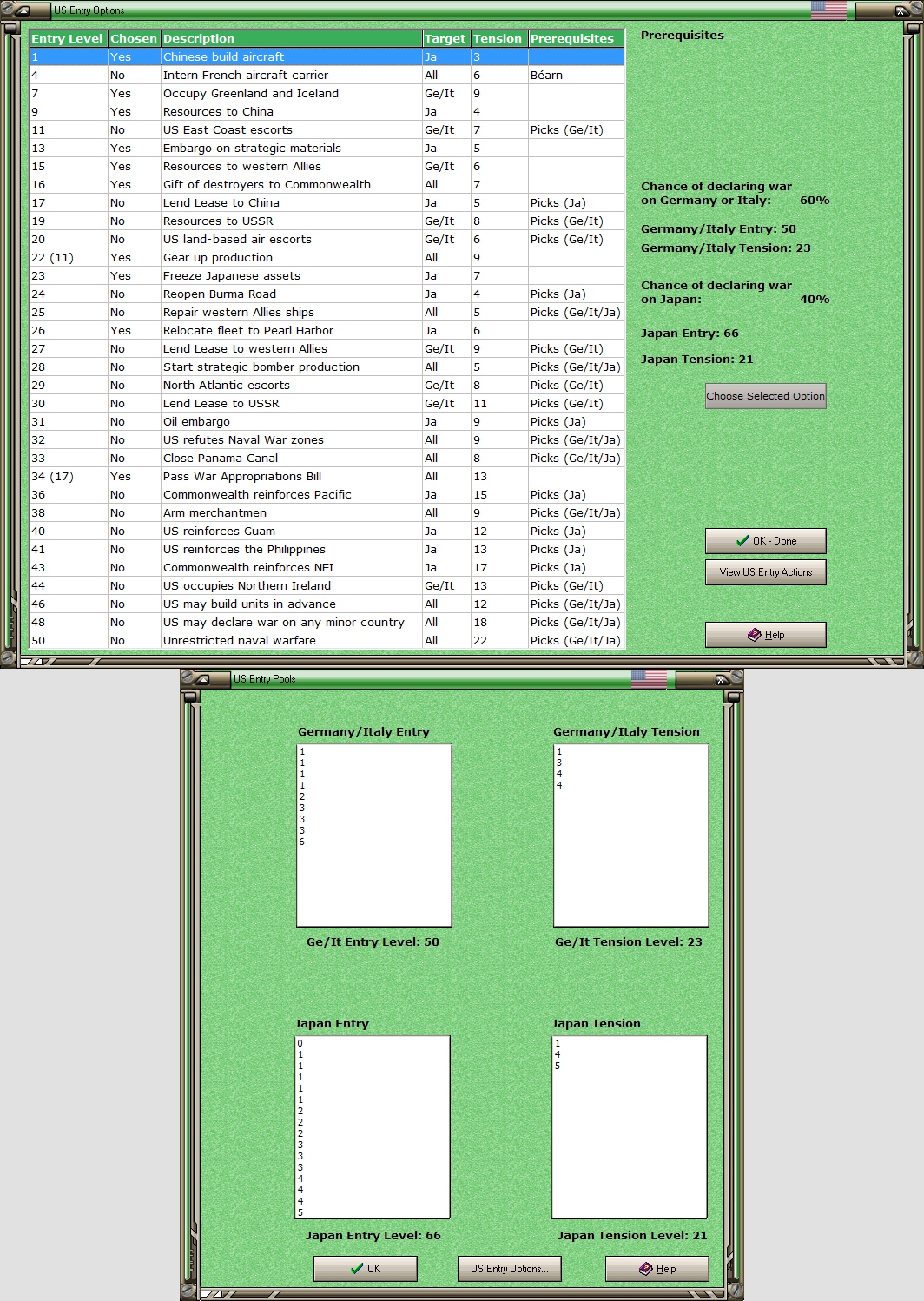Select 'Arm merchantmen' row

[x=327, y=512]
